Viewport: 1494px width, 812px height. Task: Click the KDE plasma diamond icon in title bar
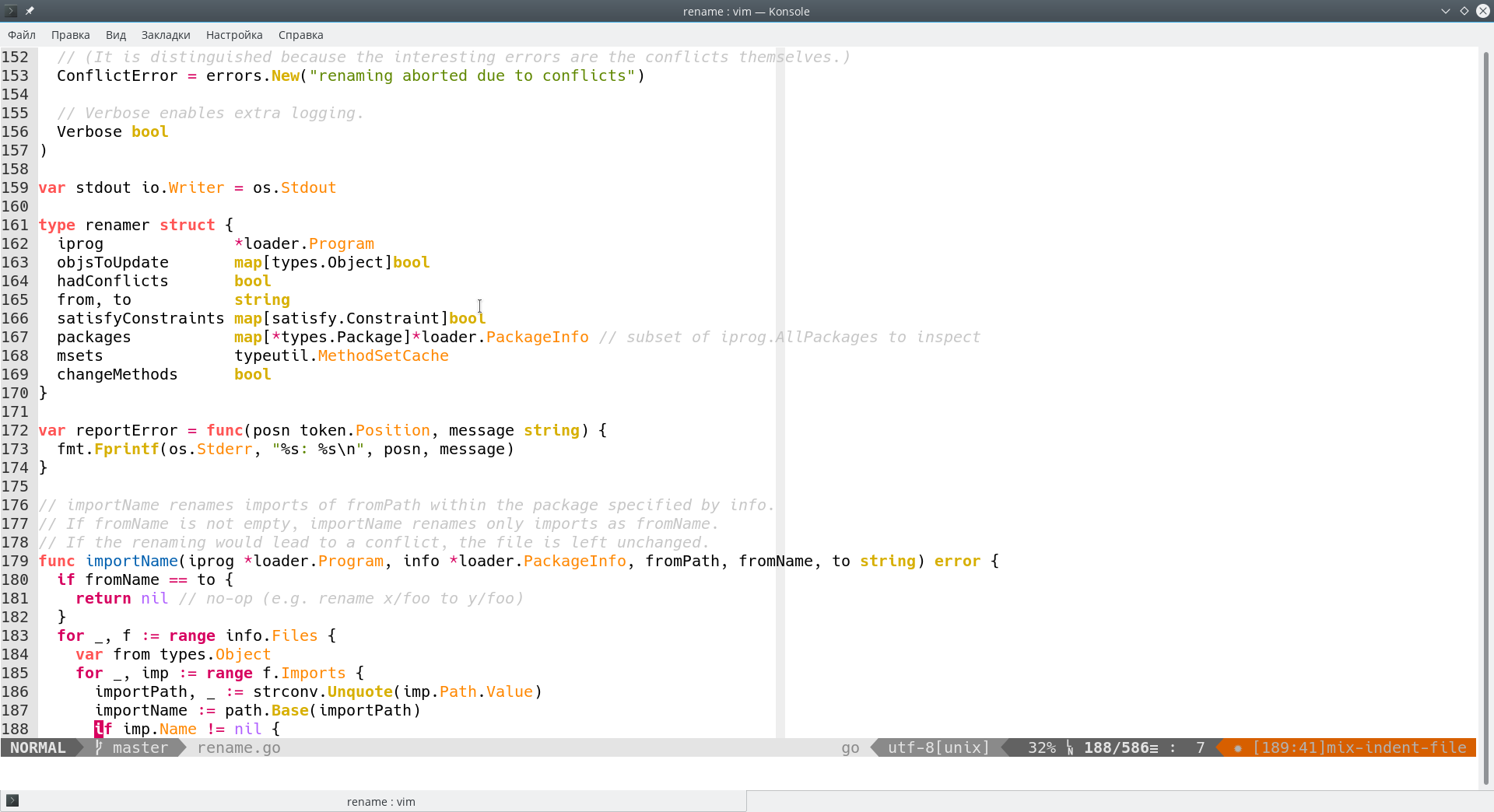pos(1464,11)
